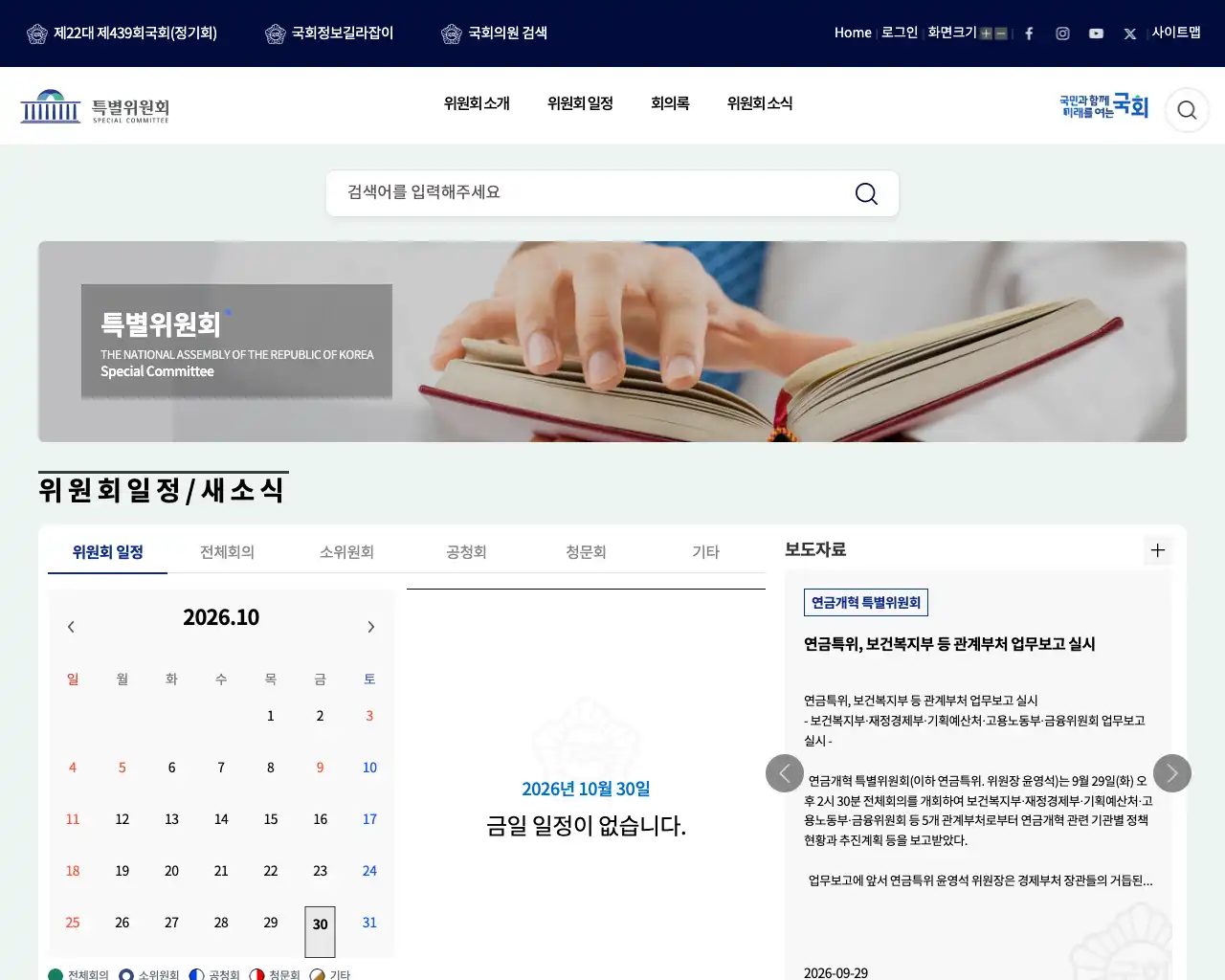This screenshot has height=980, width=1225.
Task: Select date 9 in the calendar
Action: pyautogui.click(x=320, y=768)
